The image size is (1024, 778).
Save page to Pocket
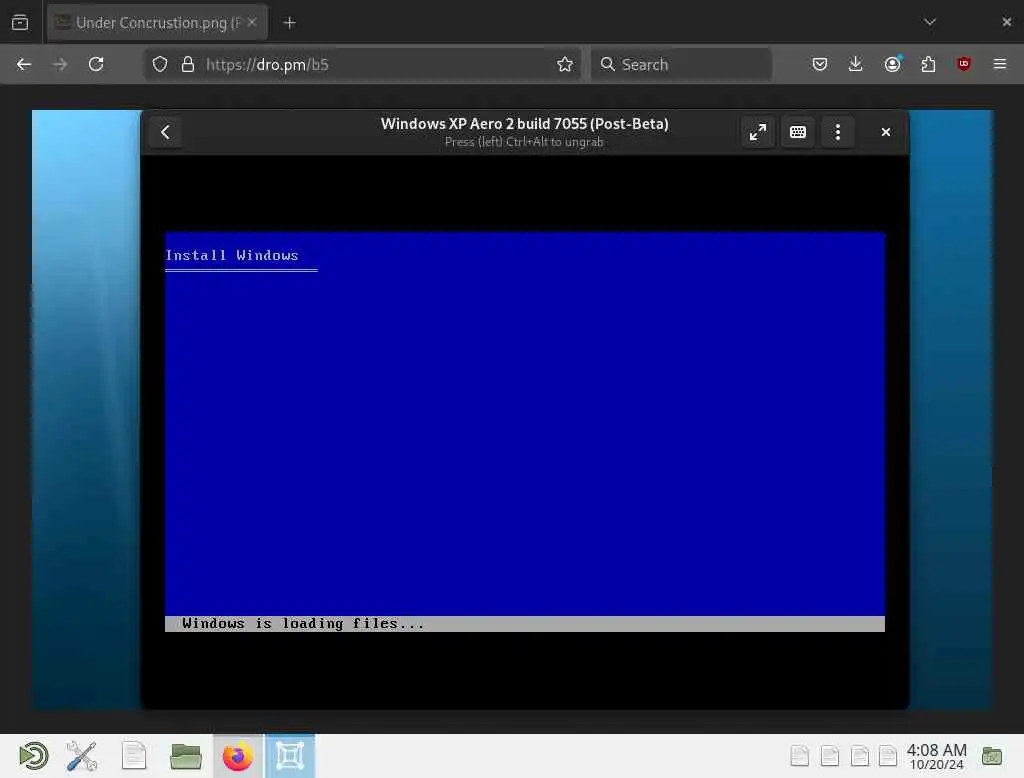pyautogui.click(x=820, y=64)
